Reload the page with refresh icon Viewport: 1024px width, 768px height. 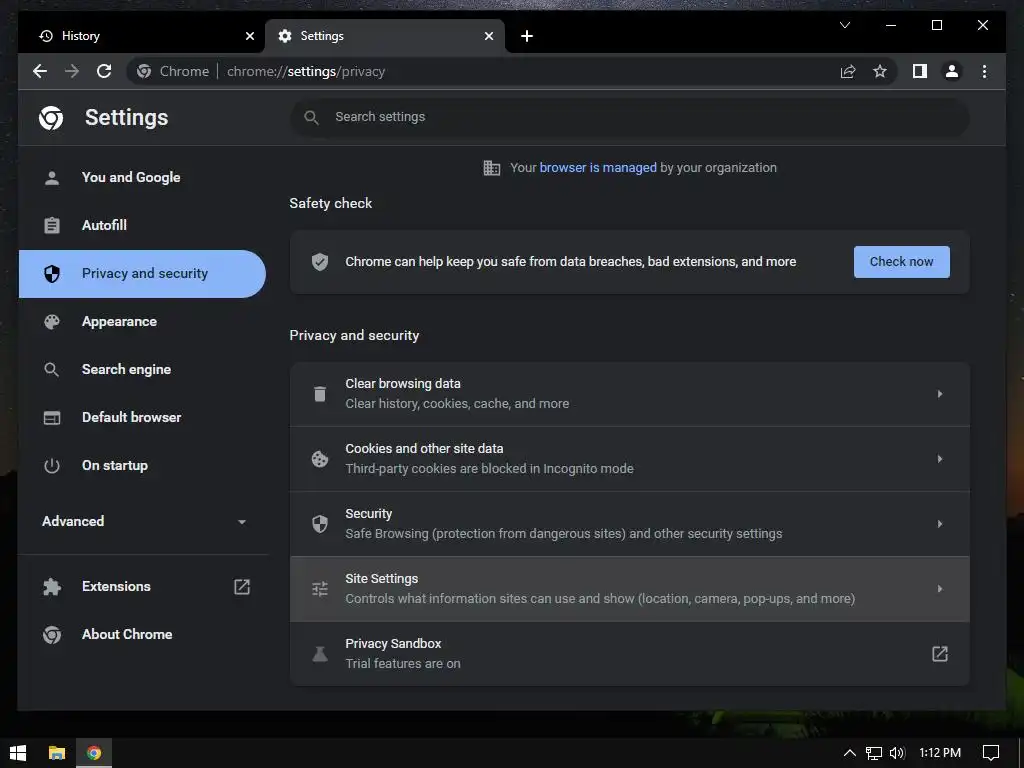click(x=104, y=71)
